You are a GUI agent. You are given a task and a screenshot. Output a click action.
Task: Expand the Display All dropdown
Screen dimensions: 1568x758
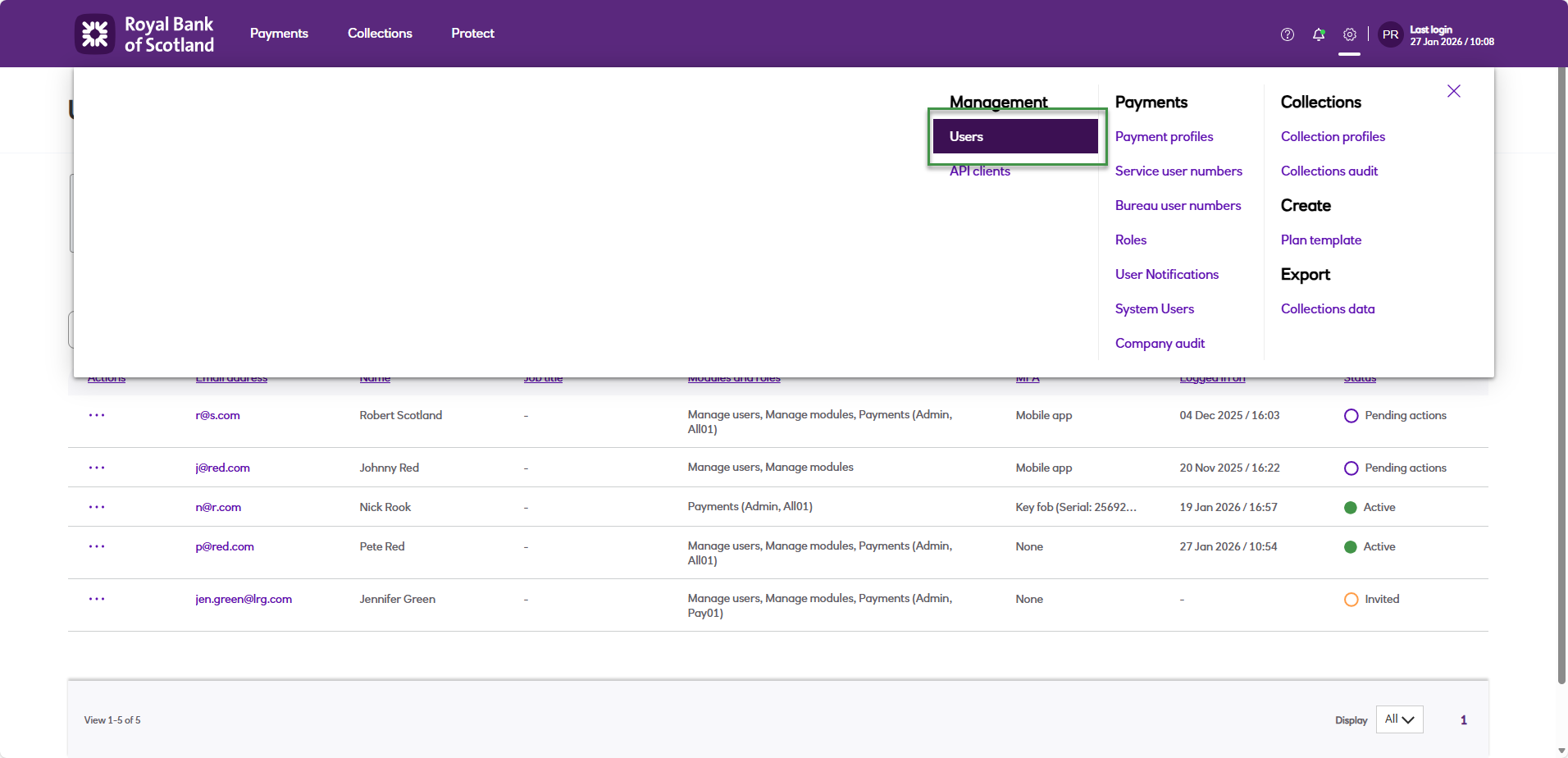click(x=1399, y=719)
